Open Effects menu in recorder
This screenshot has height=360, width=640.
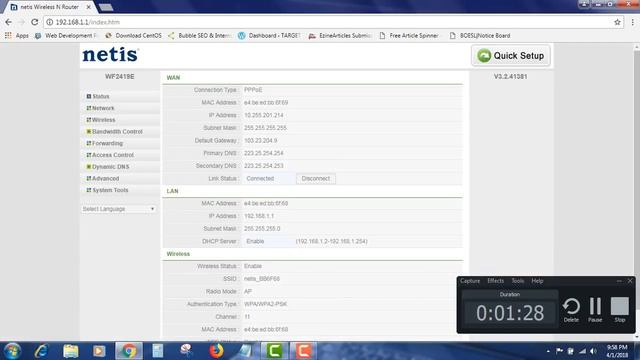point(496,281)
